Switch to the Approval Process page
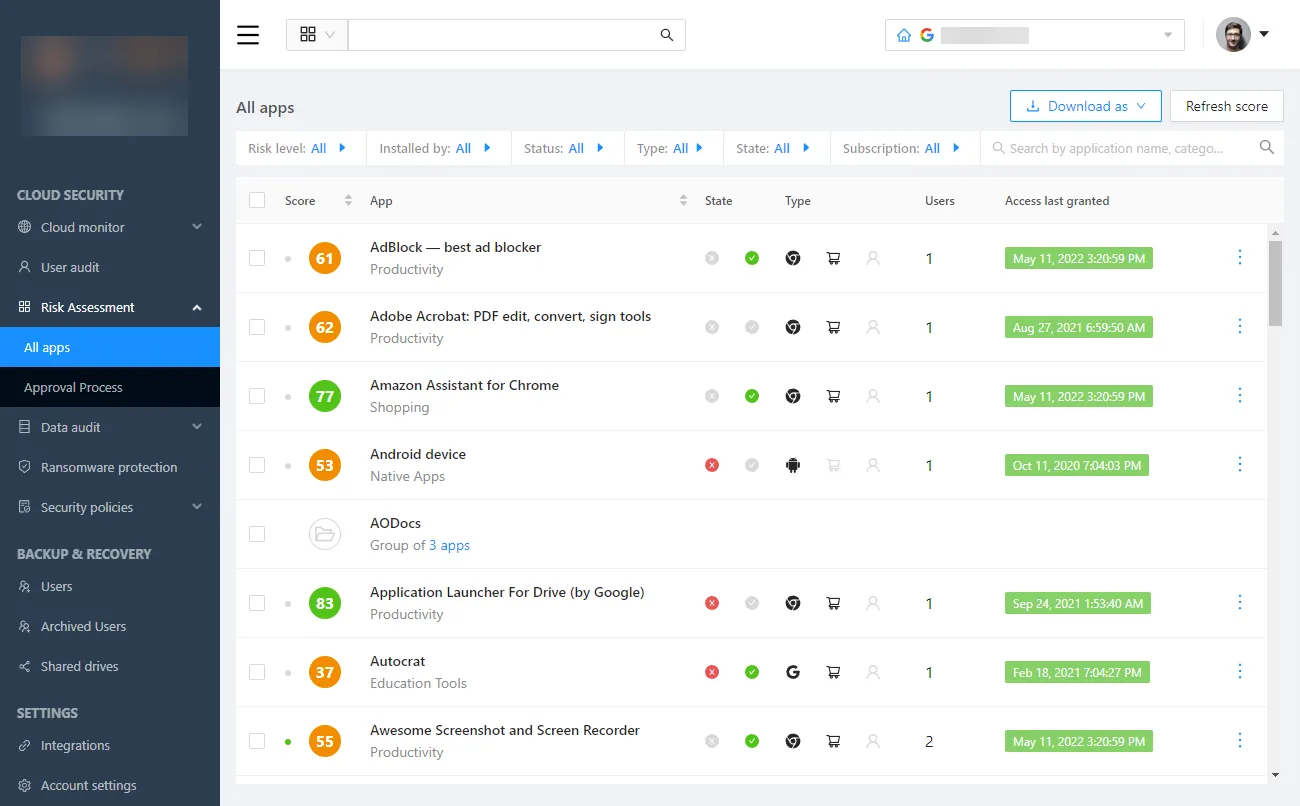The width and height of the screenshot is (1300, 806). click(x=74, y=387)
